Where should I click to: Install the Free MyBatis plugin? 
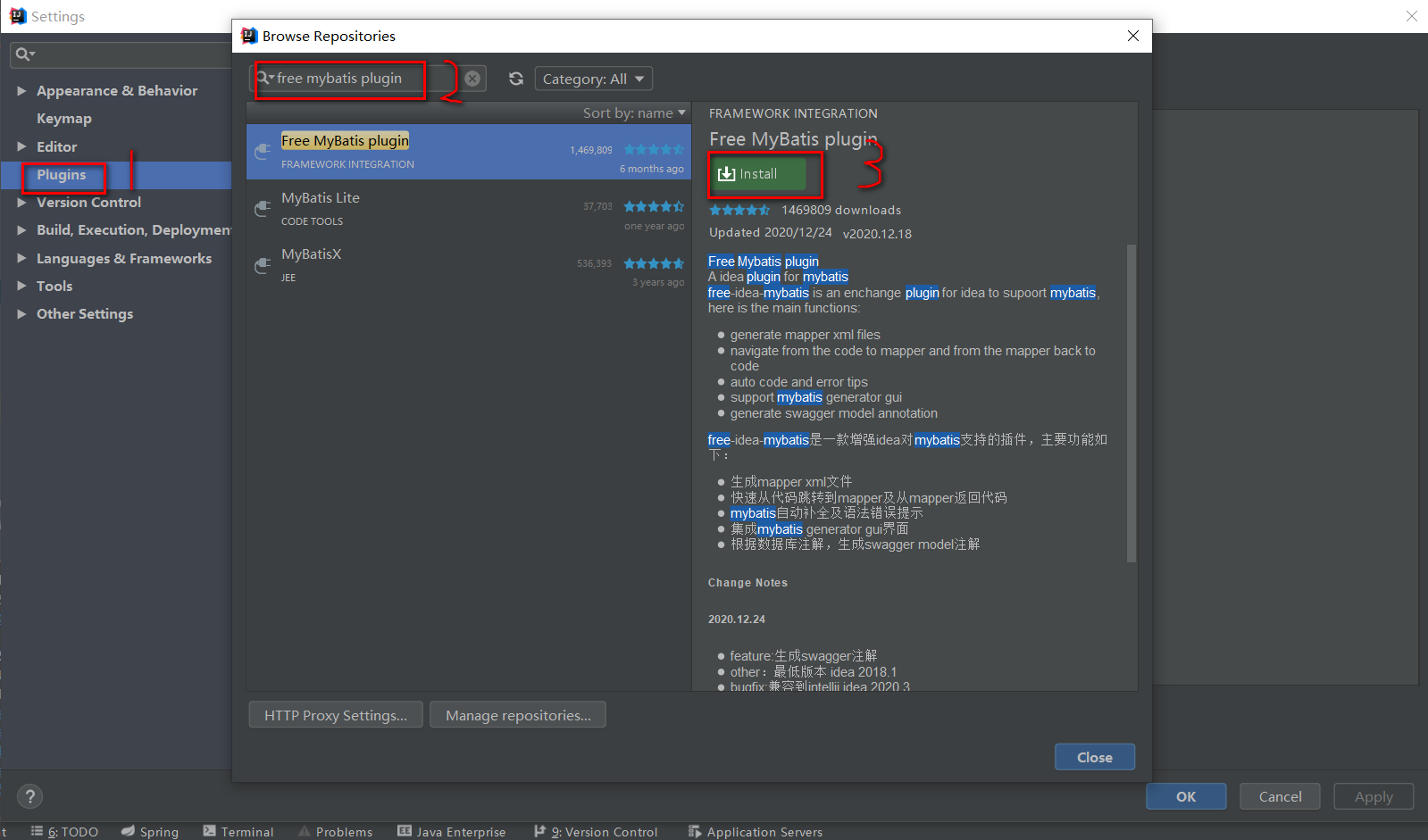click(x=759, y=174)
